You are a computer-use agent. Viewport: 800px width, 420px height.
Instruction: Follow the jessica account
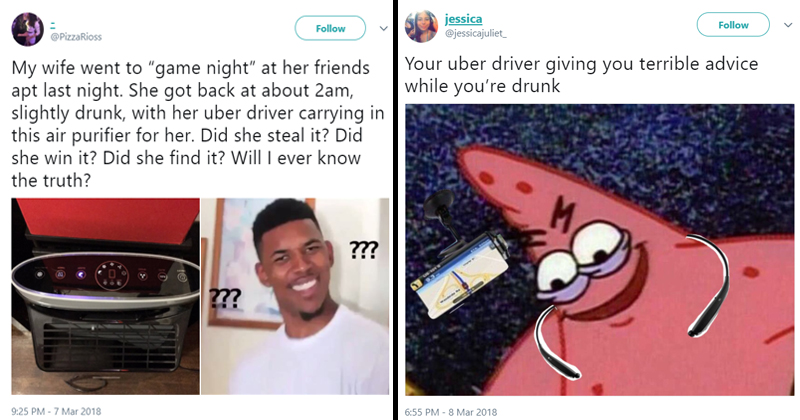click(x=733, y=25)
